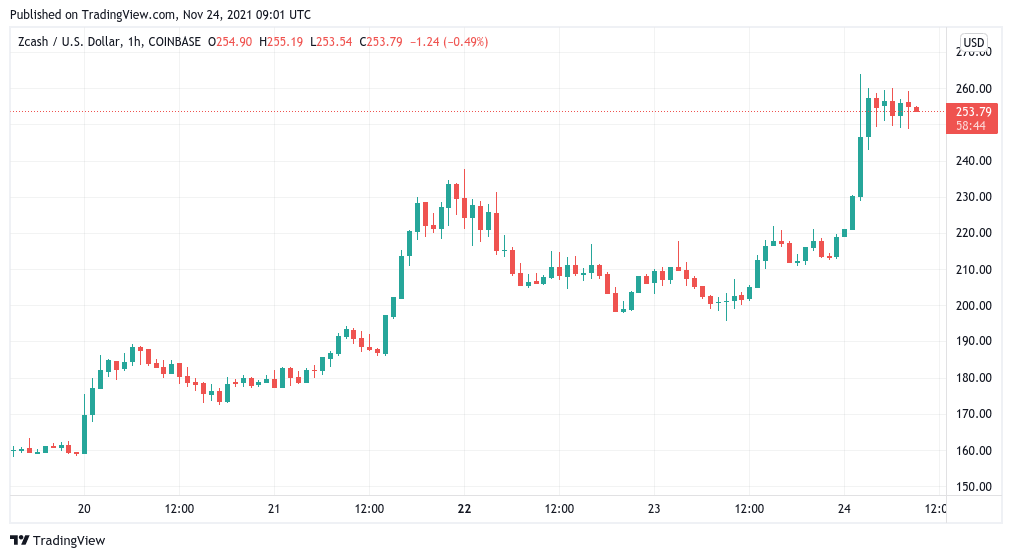Click the TradingView logo icon

click(x=20, y=540)
